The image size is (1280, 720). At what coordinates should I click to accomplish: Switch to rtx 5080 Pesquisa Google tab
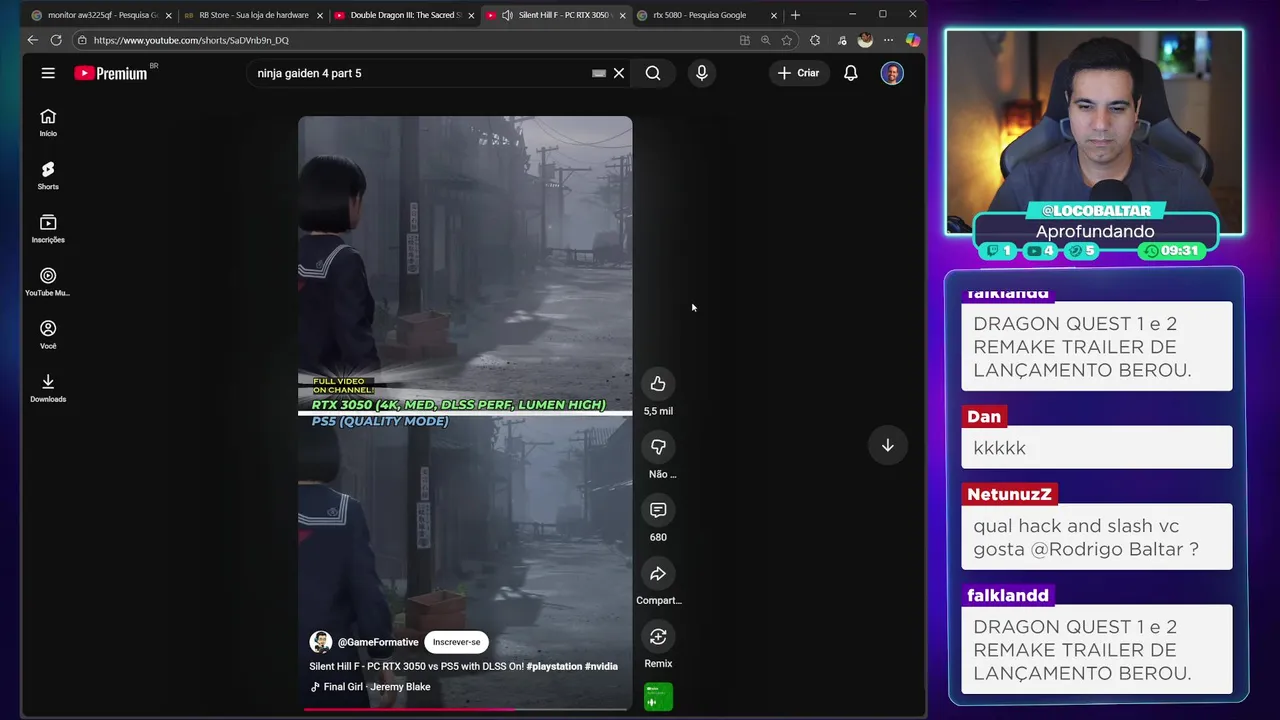coord(706,15)
